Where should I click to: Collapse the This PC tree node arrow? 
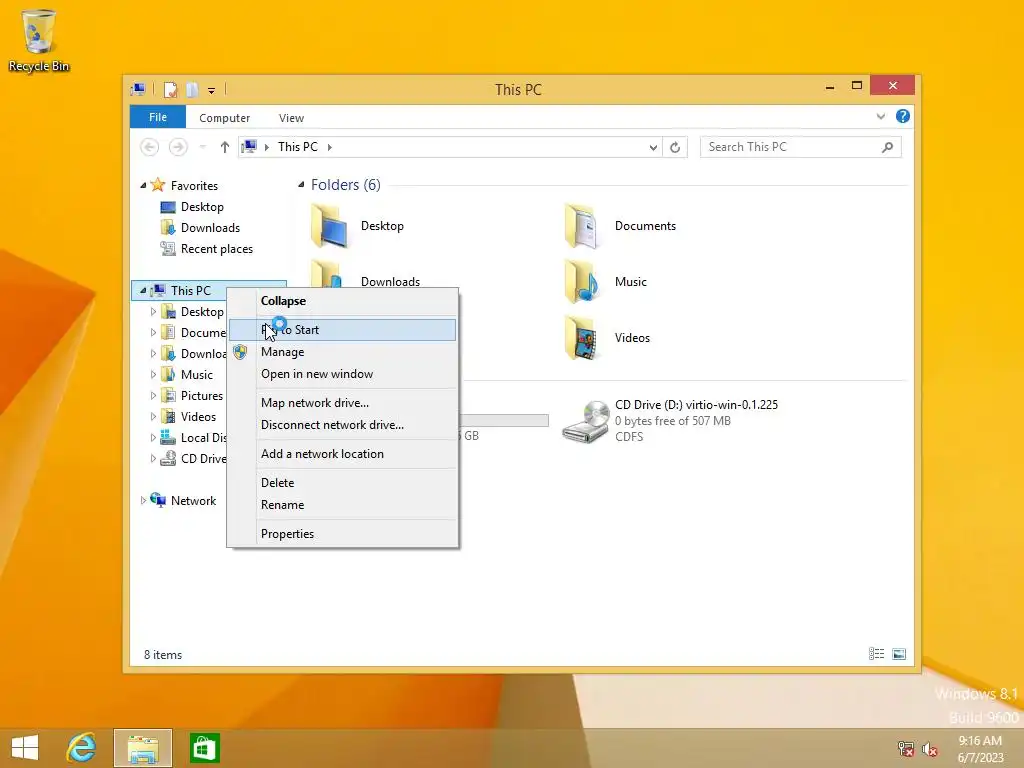pos(143,291)
